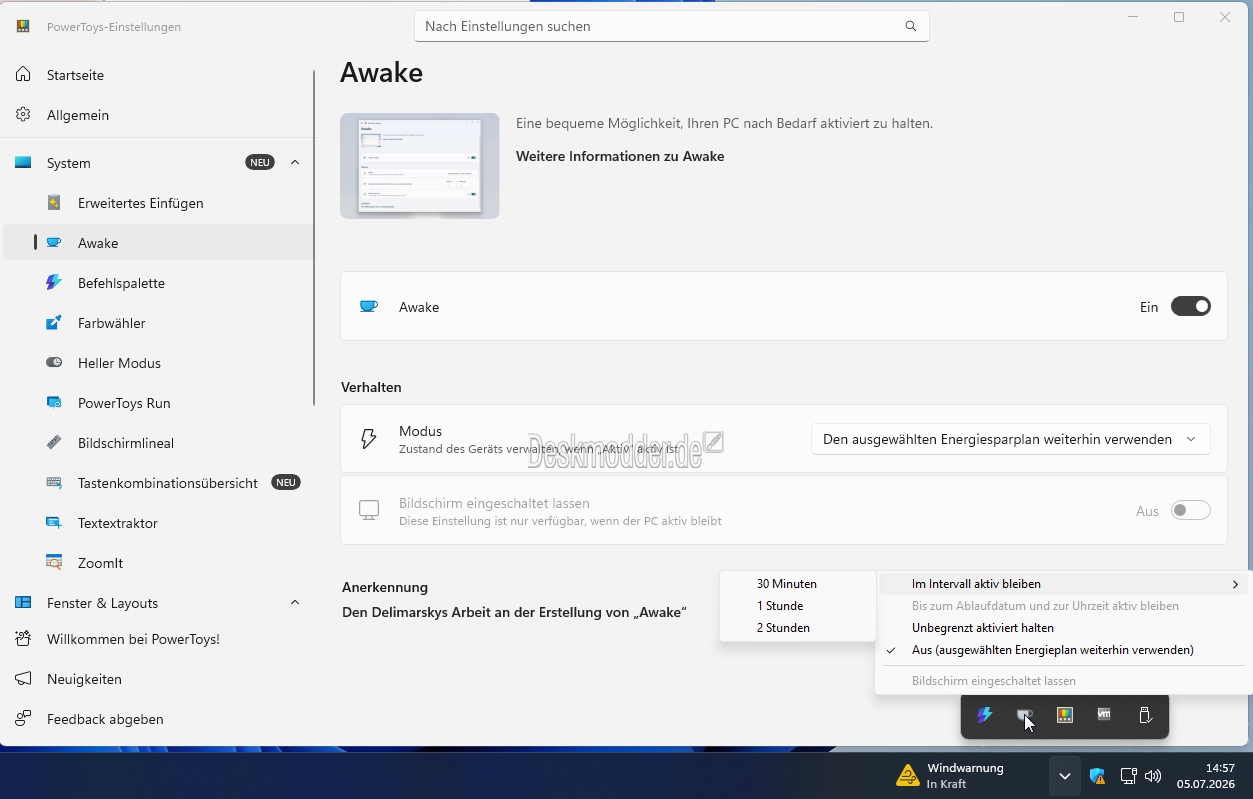Click the search magnifier icon
1253x799 pixels.
coord(910,26)
